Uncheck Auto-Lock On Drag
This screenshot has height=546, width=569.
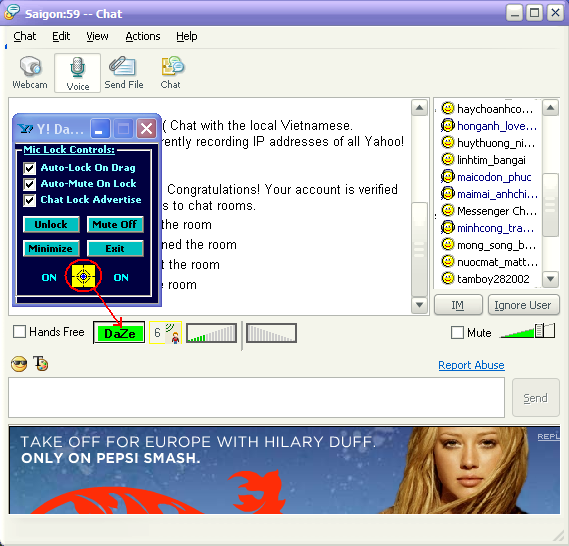(29, 168)
